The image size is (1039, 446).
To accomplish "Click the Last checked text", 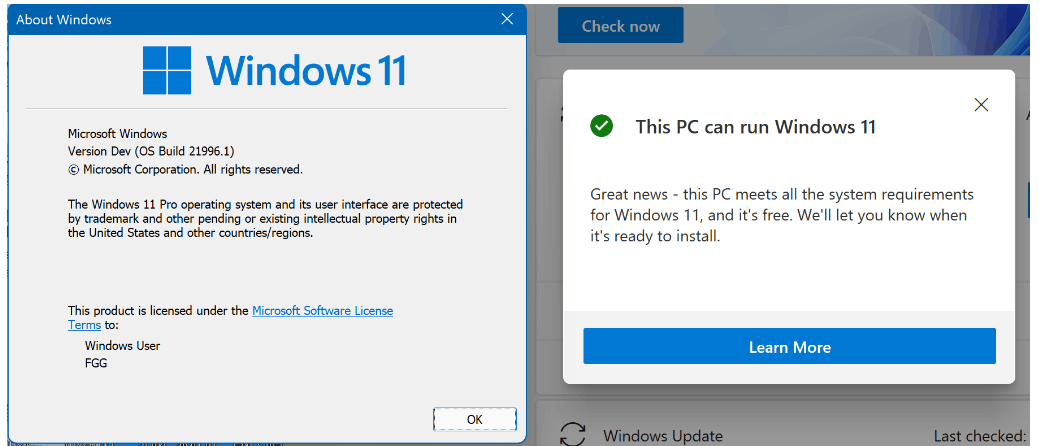I will (x=979, y=436).
